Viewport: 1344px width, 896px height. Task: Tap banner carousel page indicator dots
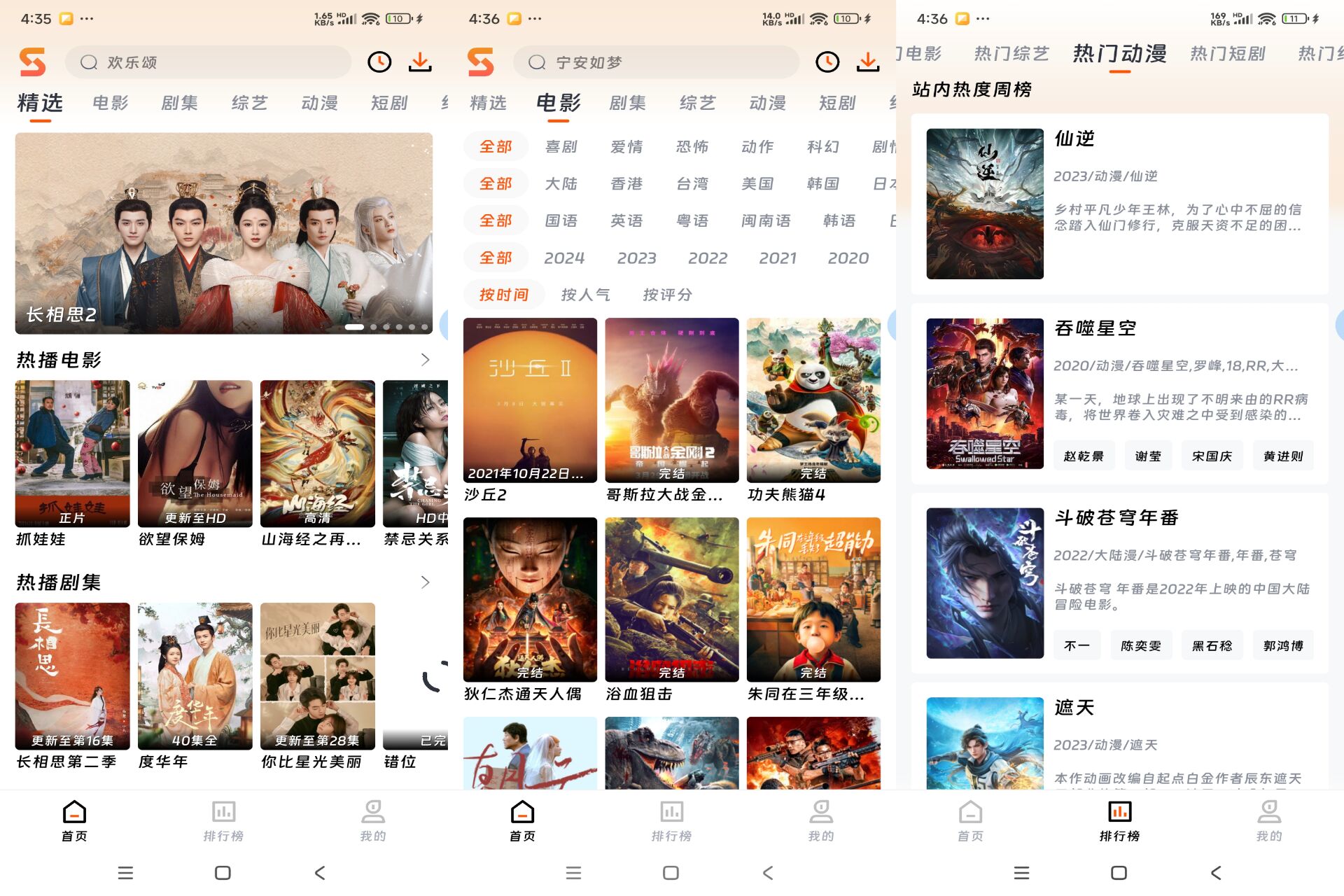(386, 327)
